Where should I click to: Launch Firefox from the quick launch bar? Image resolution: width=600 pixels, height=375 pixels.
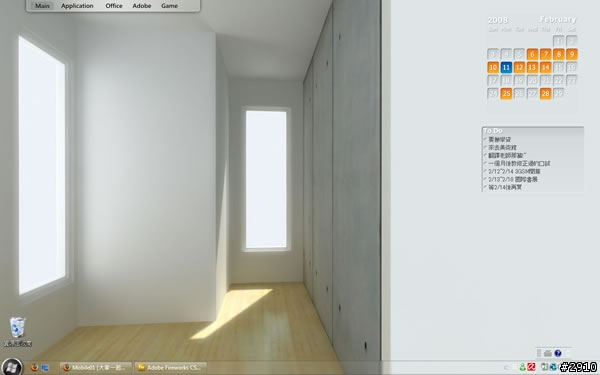tap(34, 367)
